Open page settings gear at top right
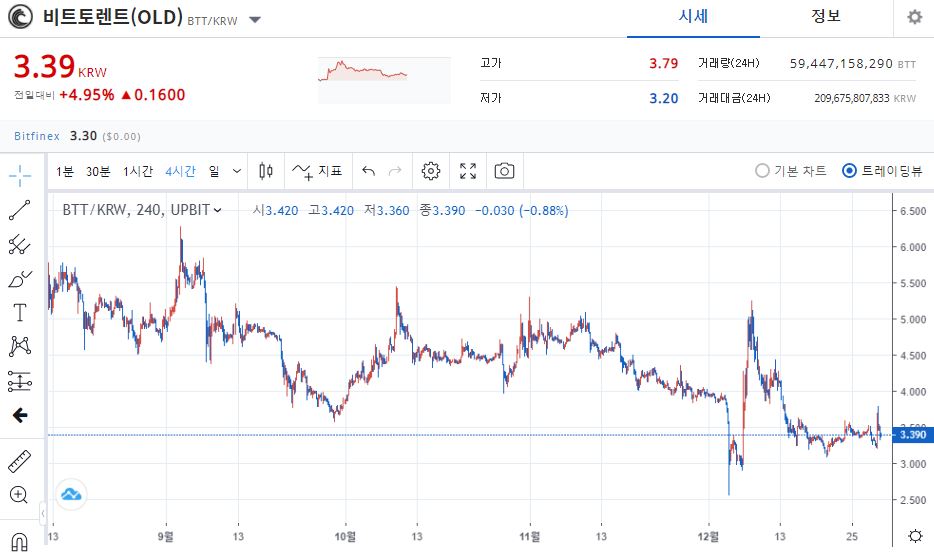The width and height of the screenshot is (934, 553). coord(914,17)
